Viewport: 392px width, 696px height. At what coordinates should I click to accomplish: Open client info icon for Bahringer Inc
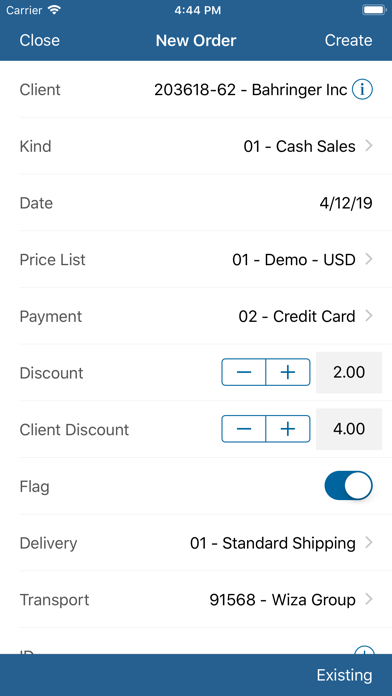(362, 90)
